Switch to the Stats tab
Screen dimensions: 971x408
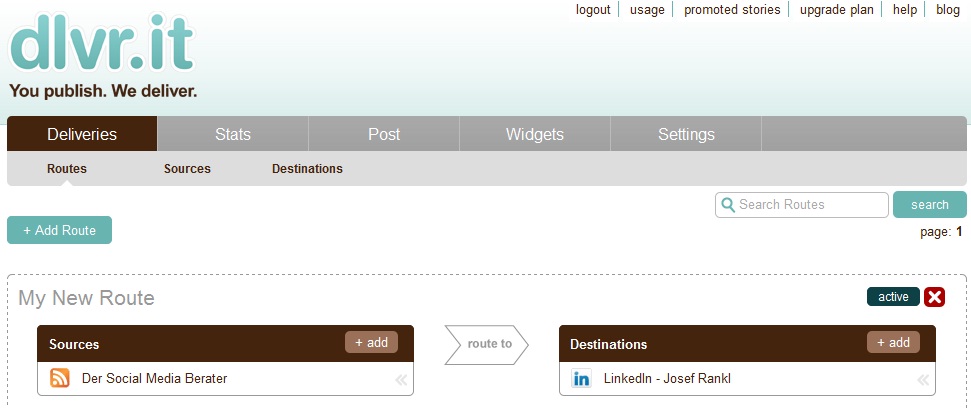(233, 134)
